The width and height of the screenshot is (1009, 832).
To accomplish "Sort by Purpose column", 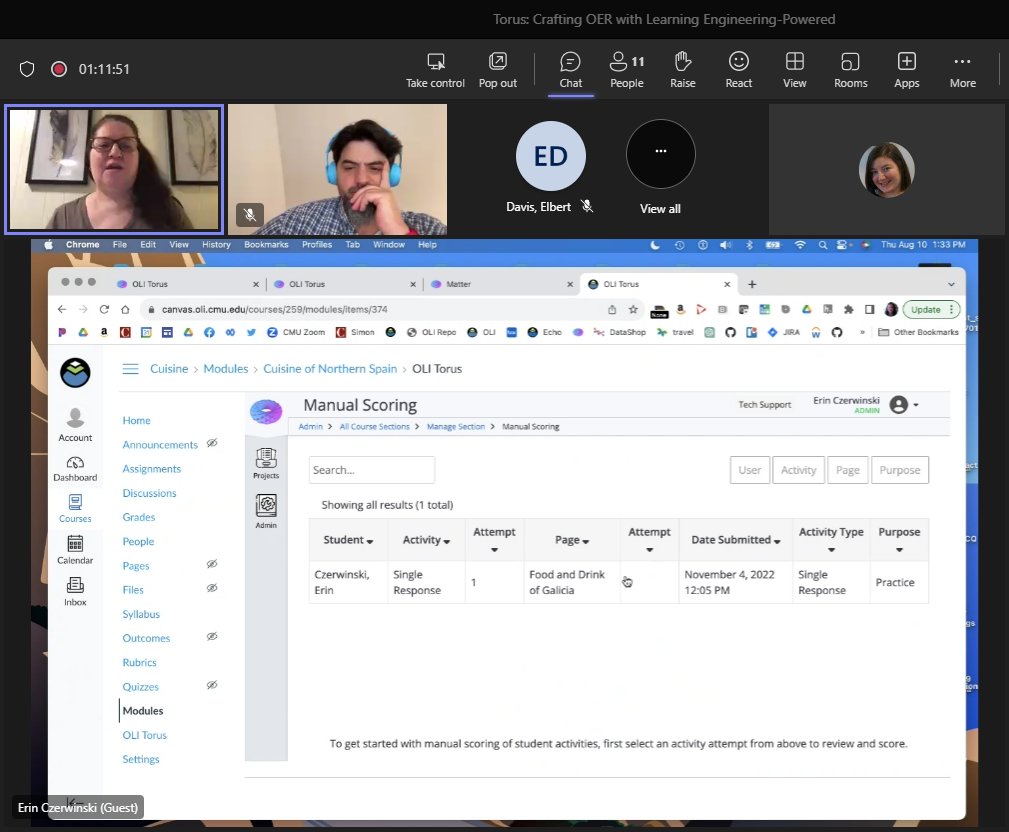I will [x=899, y=539].
